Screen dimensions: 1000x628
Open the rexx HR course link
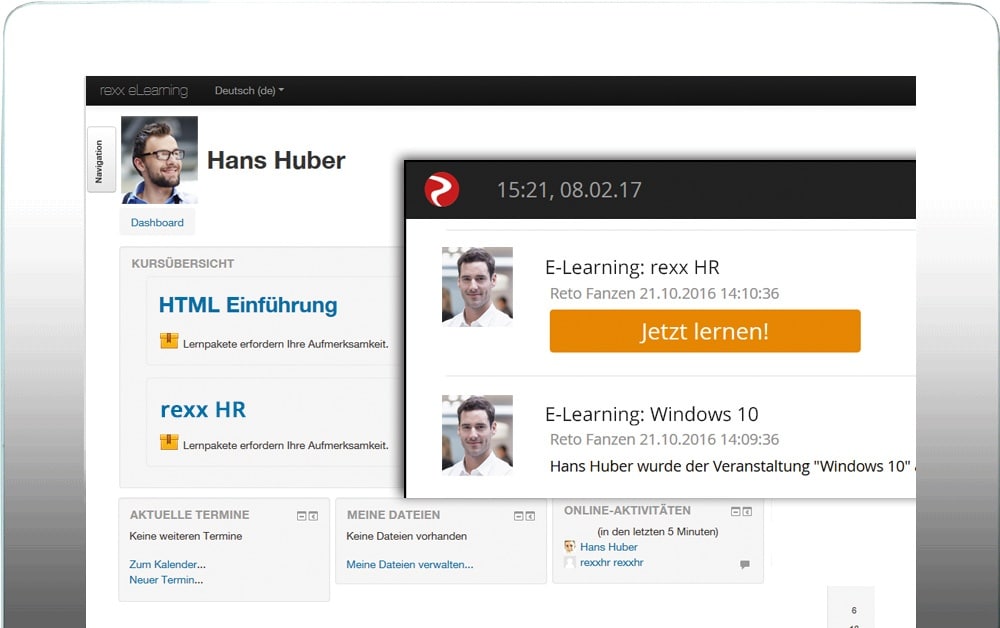(203, 409)
